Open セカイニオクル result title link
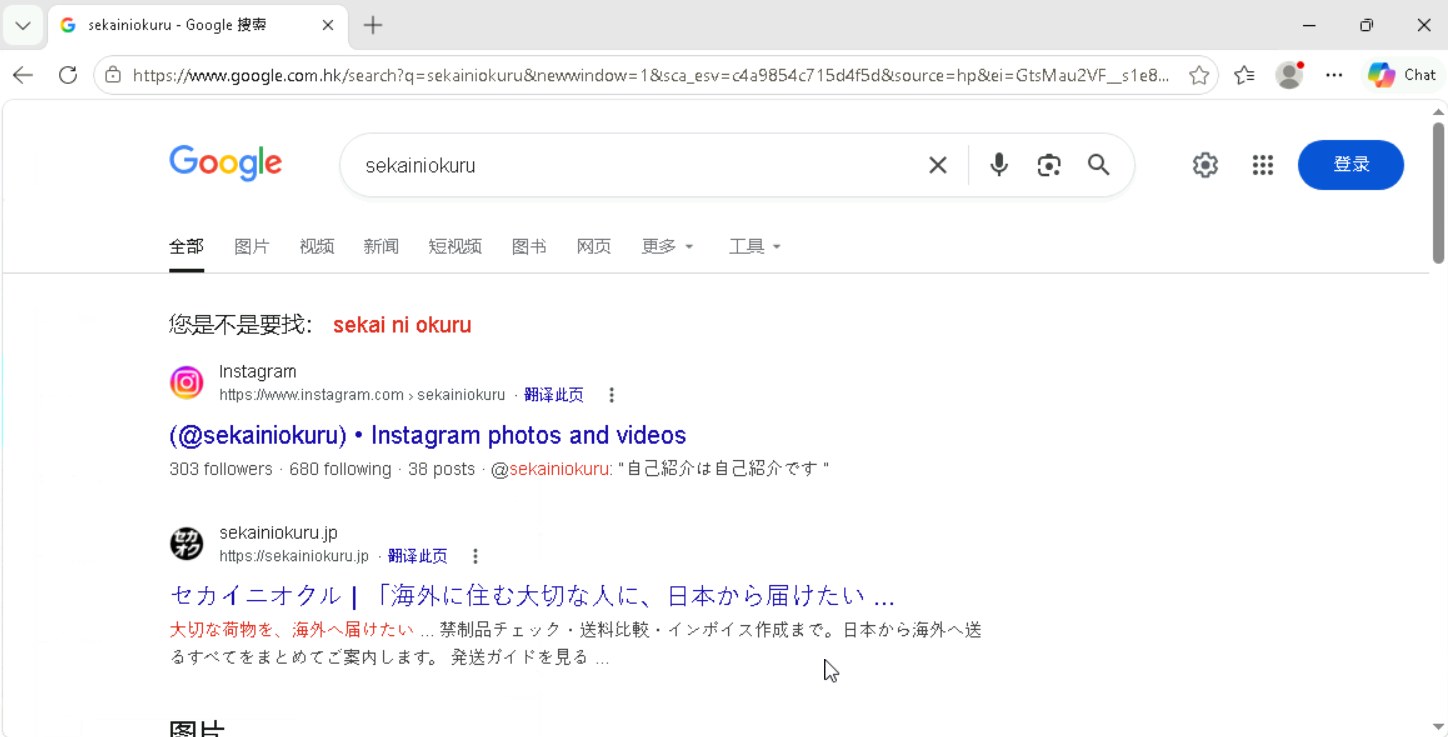1448x737 pixels. (532, 597)
